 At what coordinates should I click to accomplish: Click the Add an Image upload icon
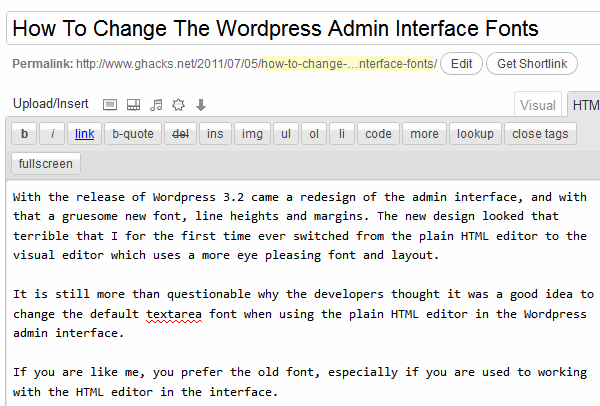click(x=110, y=104)
